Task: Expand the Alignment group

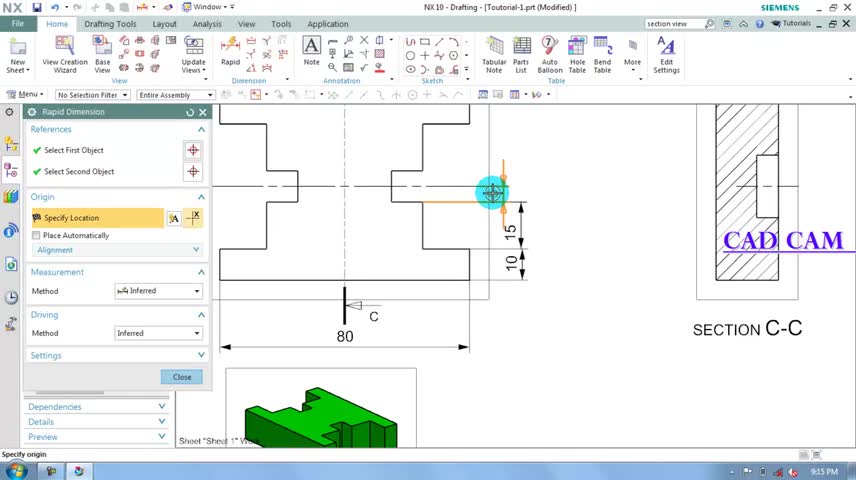Action: 197,250
